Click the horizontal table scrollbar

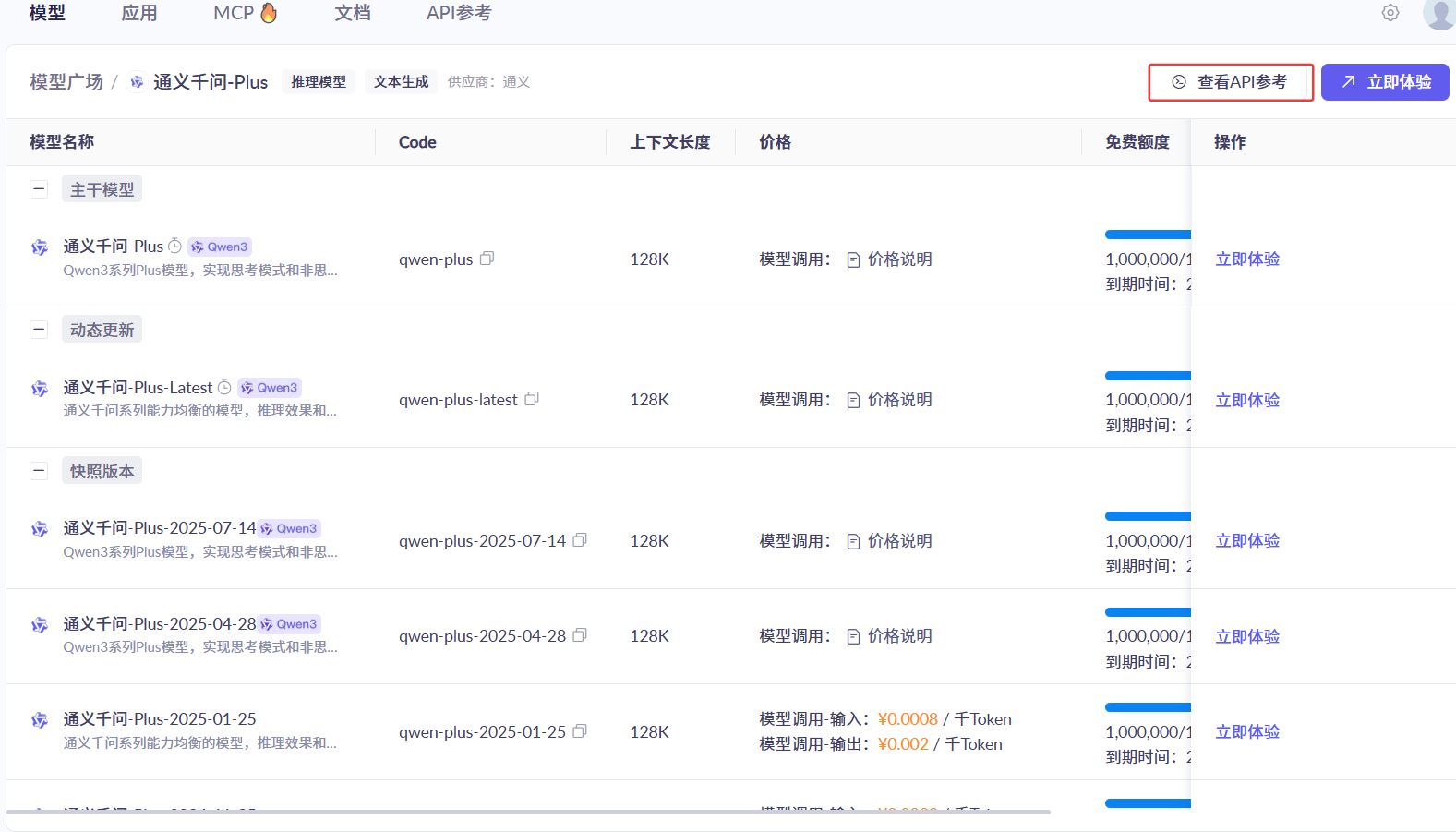pyautogui.click(x=528, y=812)
